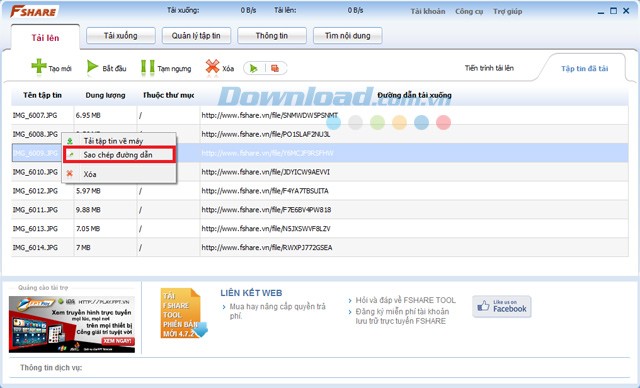This screenshot has height=388, width=640.
Task: Select the IMG_6010.JPG file row
Action: pos(320,172)
